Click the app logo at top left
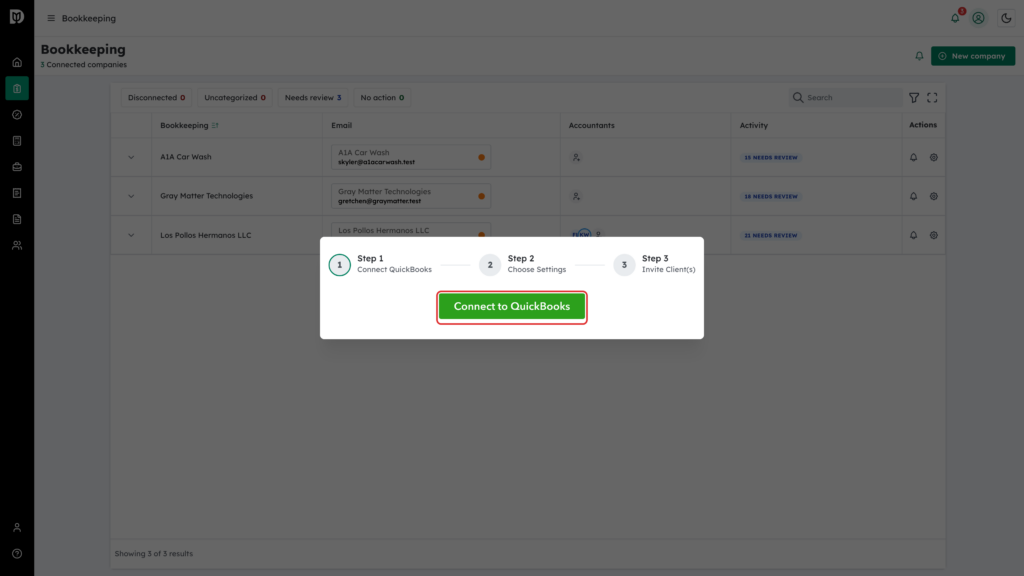The image size is (1024, 576). pos(17,16)
